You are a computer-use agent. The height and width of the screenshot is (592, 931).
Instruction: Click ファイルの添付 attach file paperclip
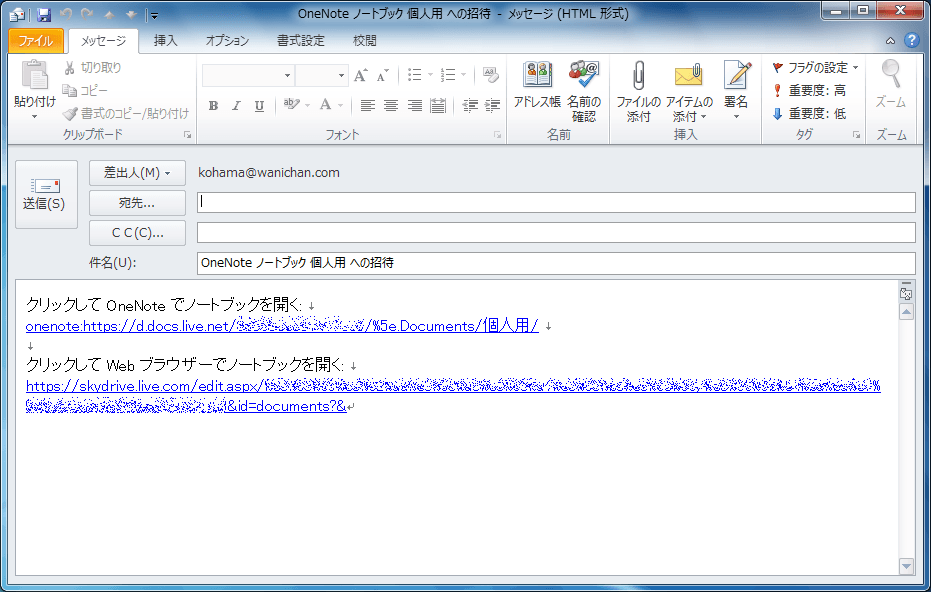tap(638, 90)
